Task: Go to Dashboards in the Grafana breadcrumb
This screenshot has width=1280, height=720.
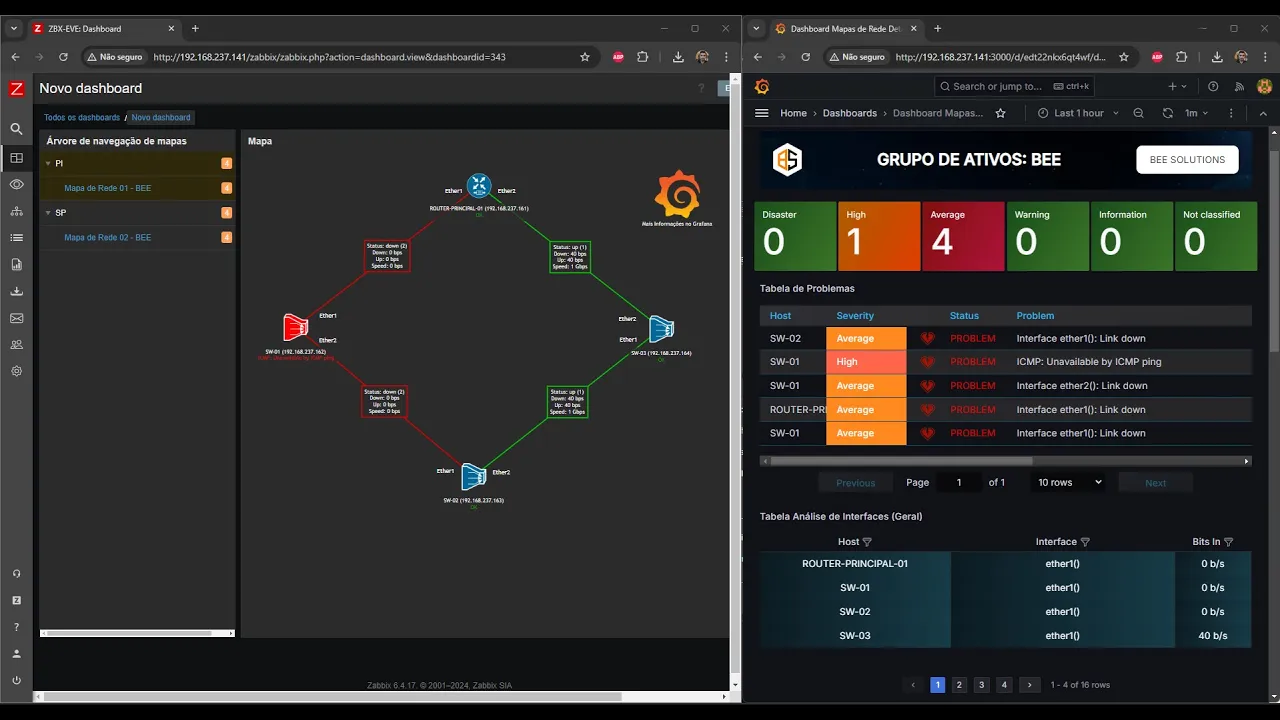Action: click(x=850, y=113)
